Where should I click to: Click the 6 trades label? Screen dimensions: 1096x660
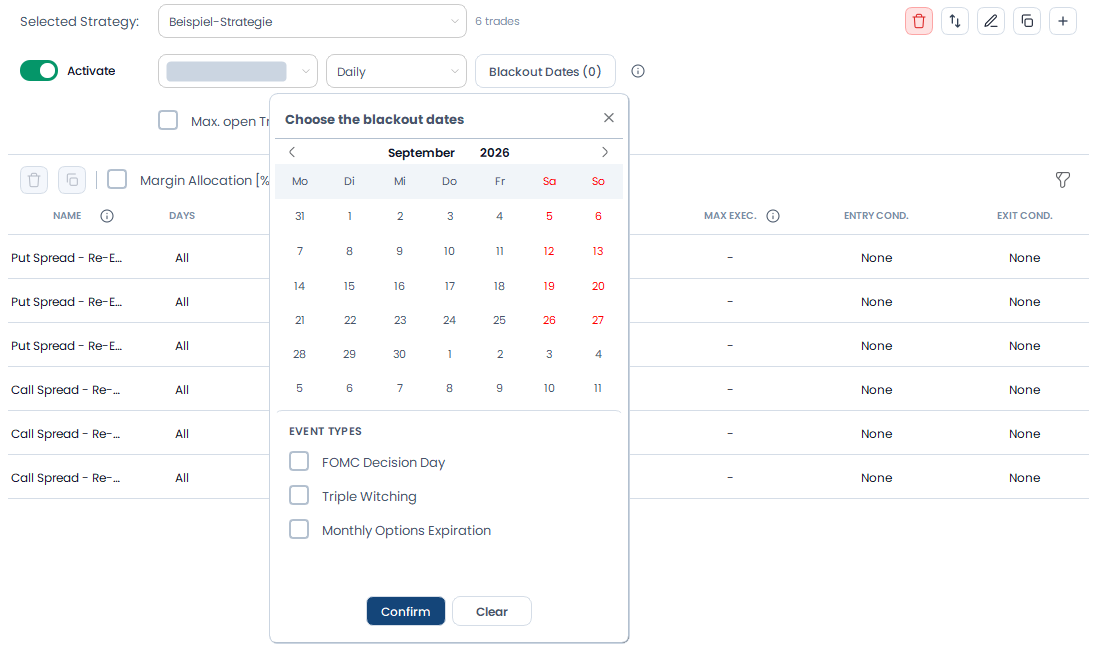coord(497,21)
